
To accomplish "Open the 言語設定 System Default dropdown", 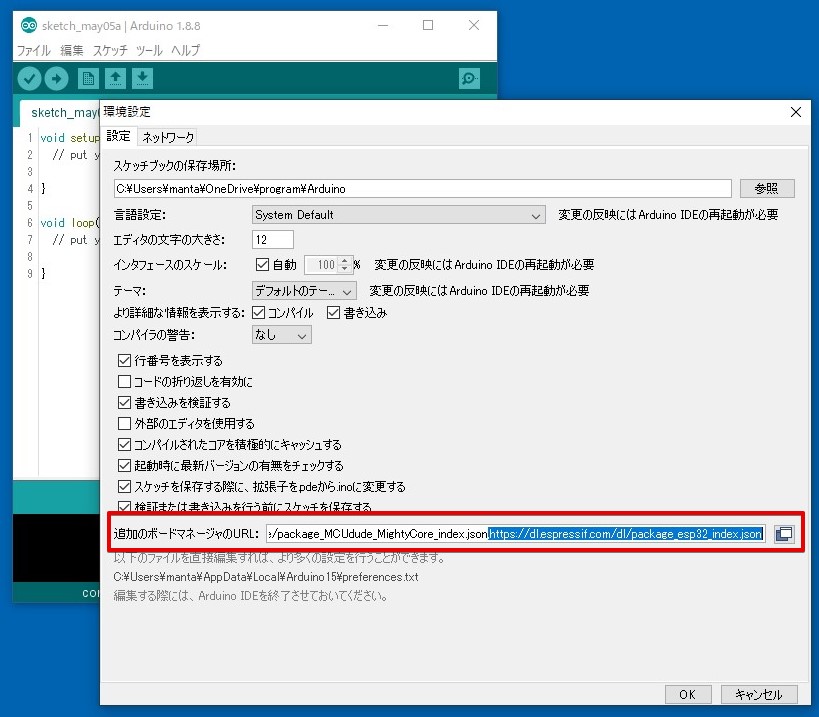I will [399, 215].
